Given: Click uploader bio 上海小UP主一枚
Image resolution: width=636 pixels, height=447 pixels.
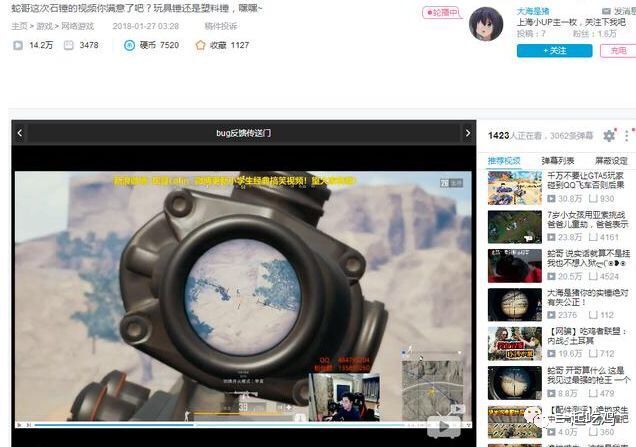Looking at the screenshot, I should coord(571,22).
